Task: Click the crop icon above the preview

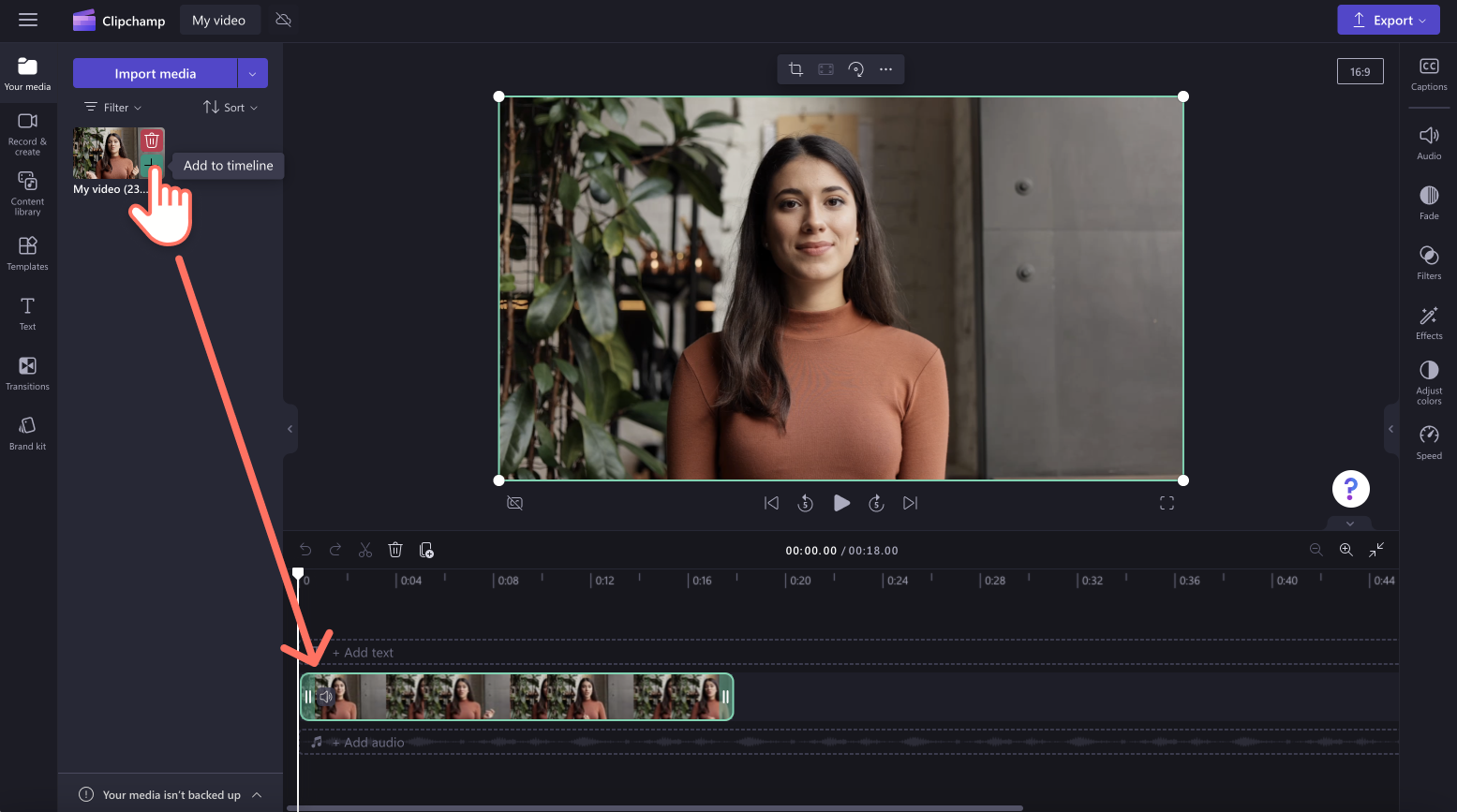Action: coord(795,69)
